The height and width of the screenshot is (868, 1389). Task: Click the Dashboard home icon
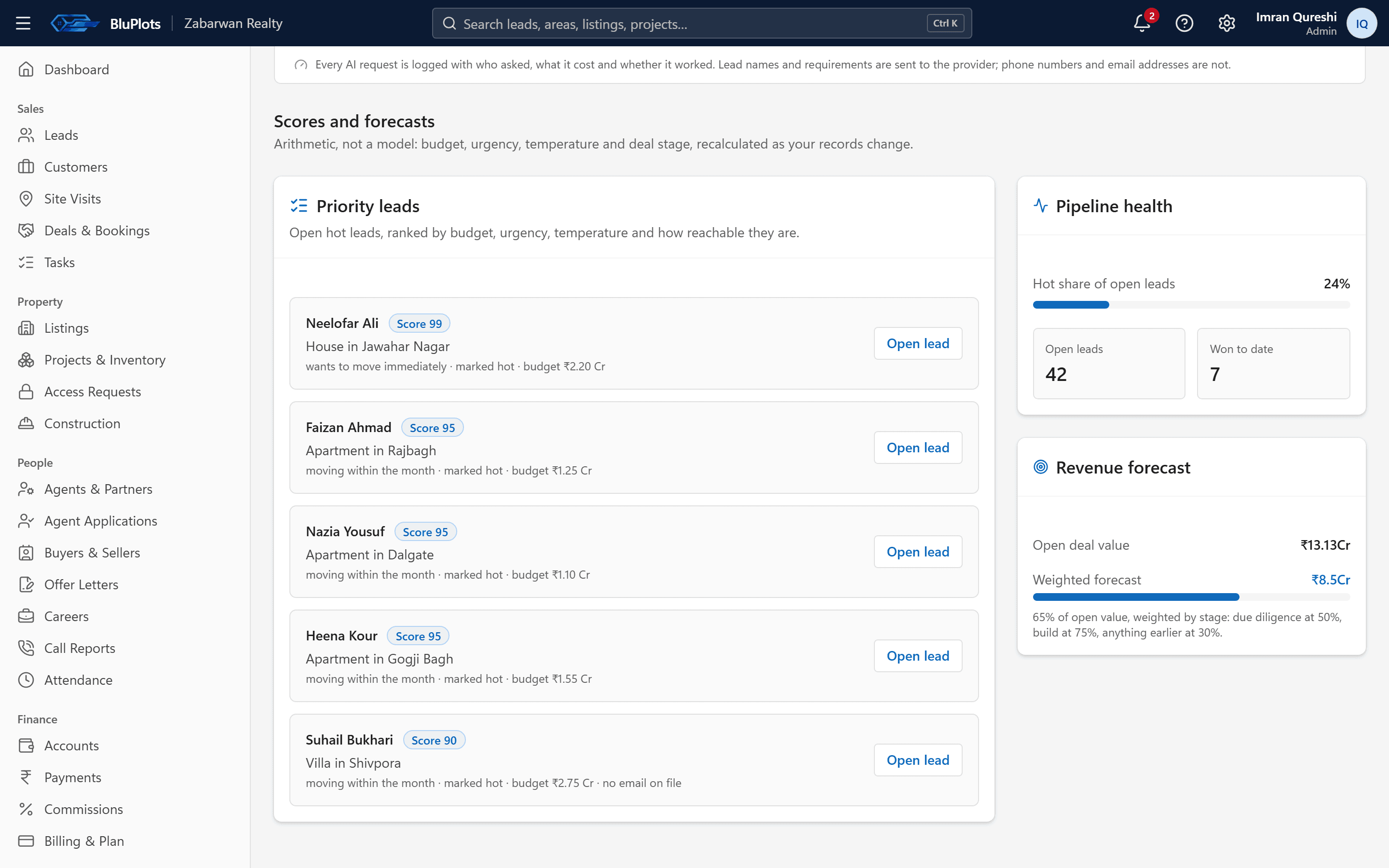pyautogui.click(x=26, y=69)
